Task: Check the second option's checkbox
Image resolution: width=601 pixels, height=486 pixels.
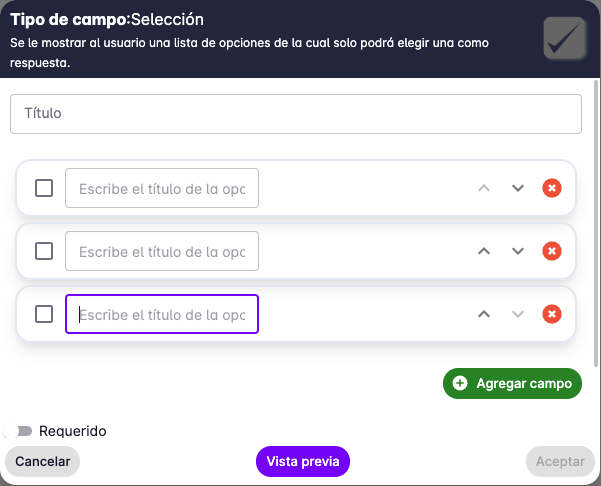Action: point(44,251)
